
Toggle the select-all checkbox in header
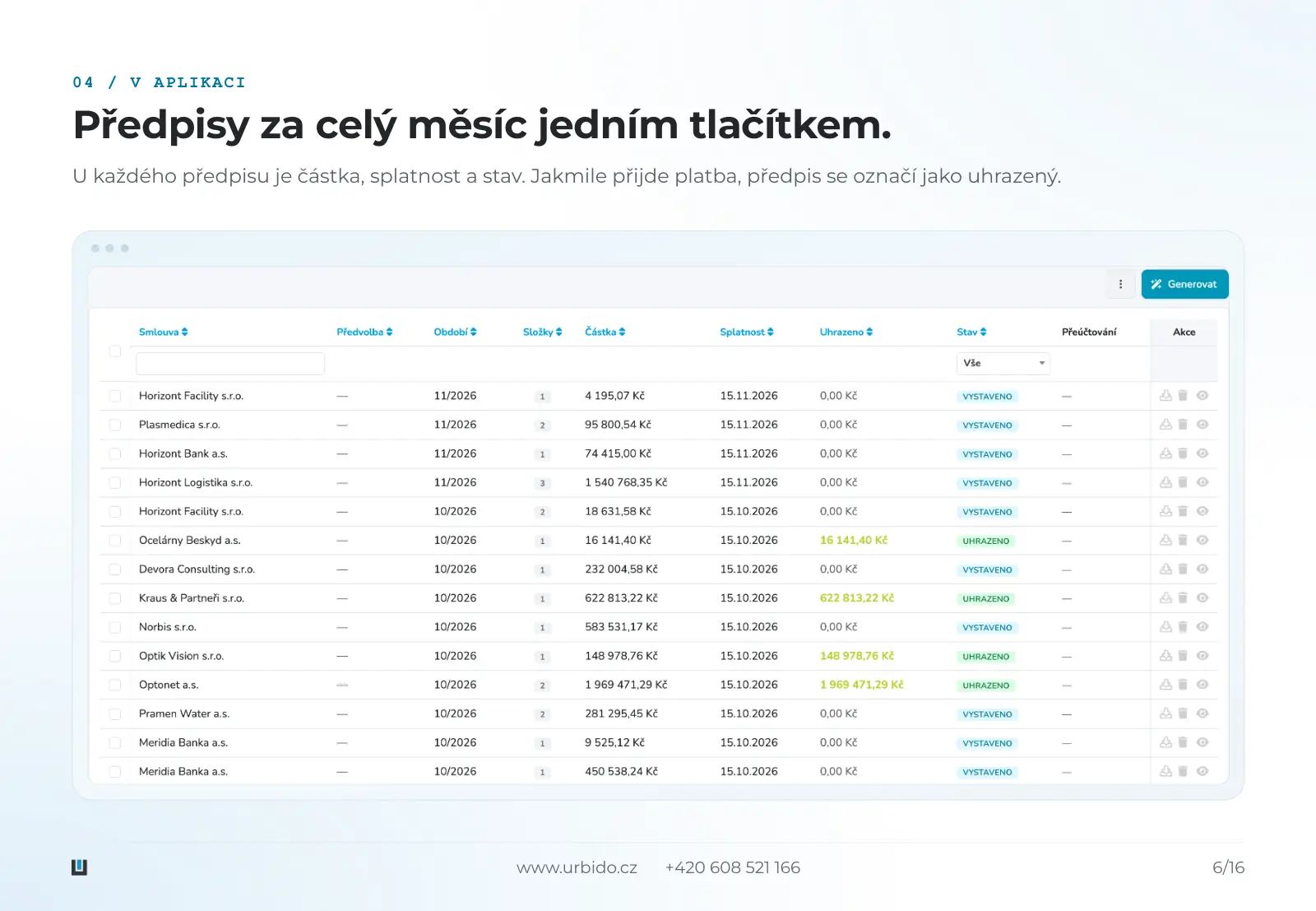pos(115,351)
